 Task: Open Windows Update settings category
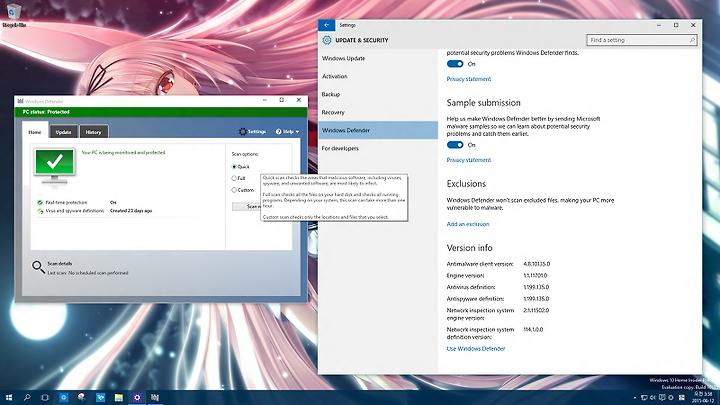[x=378, y=58]
